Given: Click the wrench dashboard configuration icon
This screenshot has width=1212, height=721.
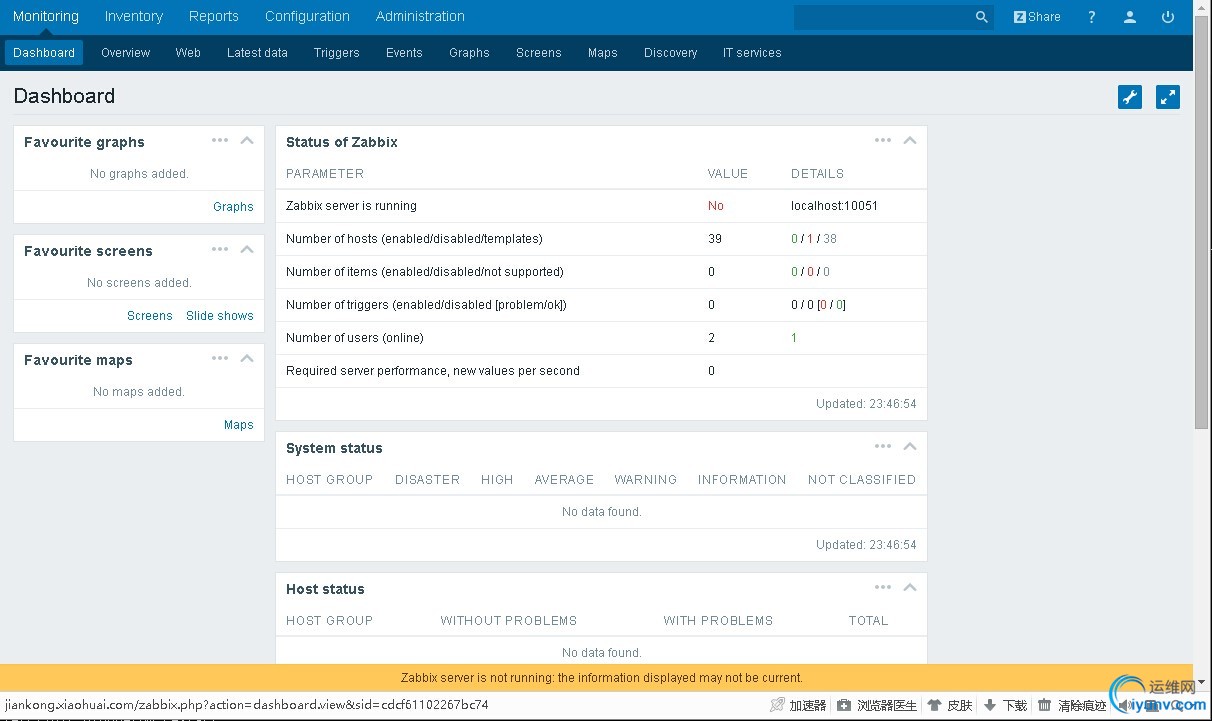Looking at the screenshot, I should click(x=1129, y=97).
